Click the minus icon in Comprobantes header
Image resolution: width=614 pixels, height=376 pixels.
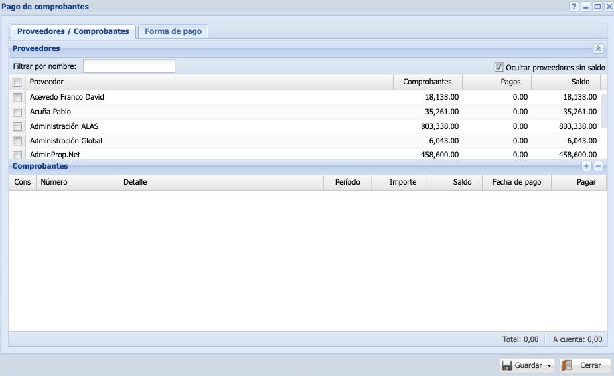tap(598, 166)
